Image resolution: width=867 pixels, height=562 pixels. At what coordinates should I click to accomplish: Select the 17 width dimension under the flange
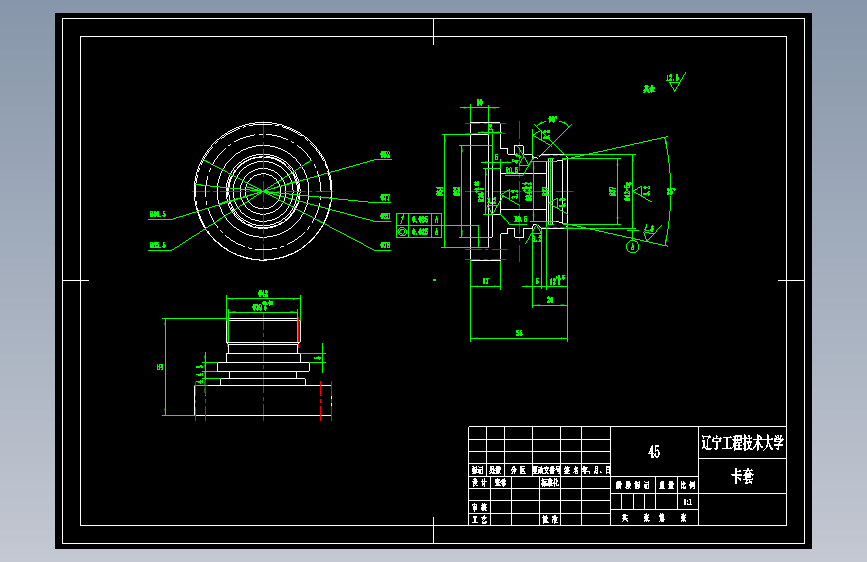click(485, 281)
